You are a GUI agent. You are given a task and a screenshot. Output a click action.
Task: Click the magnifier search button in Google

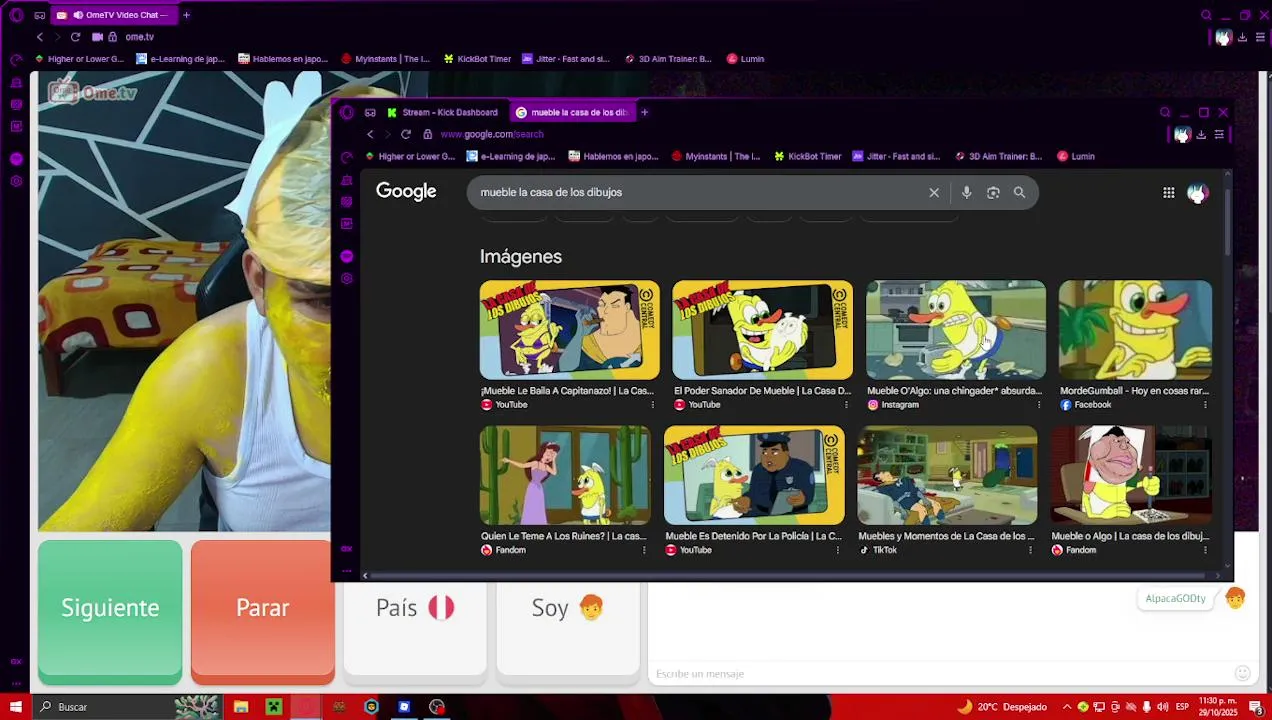[x=1019, y=192]
